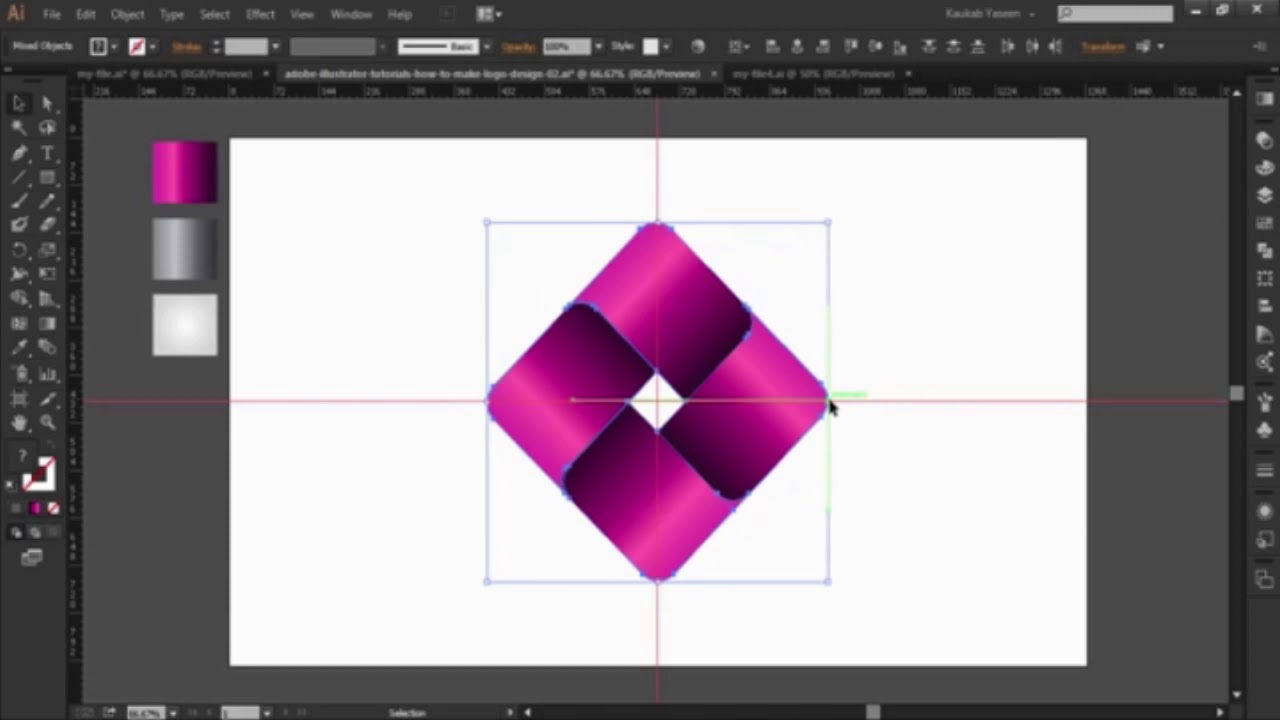Viewport: 1280px width, 720px height.
Task: Select the magenta gradient square on pasteboard
Action: [184, 172]
